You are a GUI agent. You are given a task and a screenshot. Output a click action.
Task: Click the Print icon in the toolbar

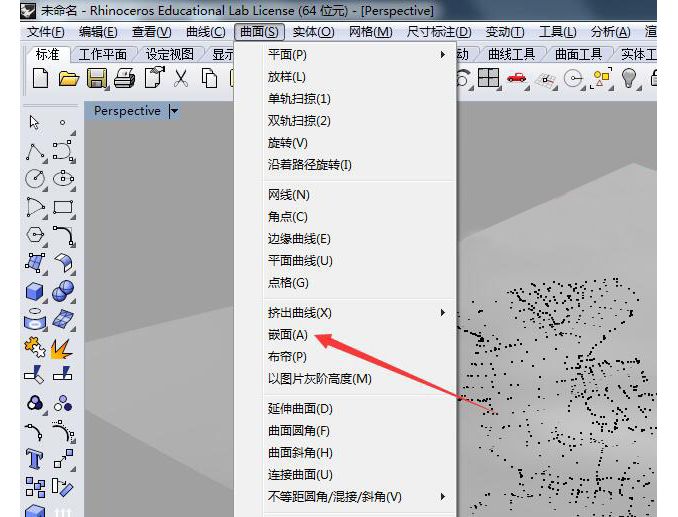124,79
